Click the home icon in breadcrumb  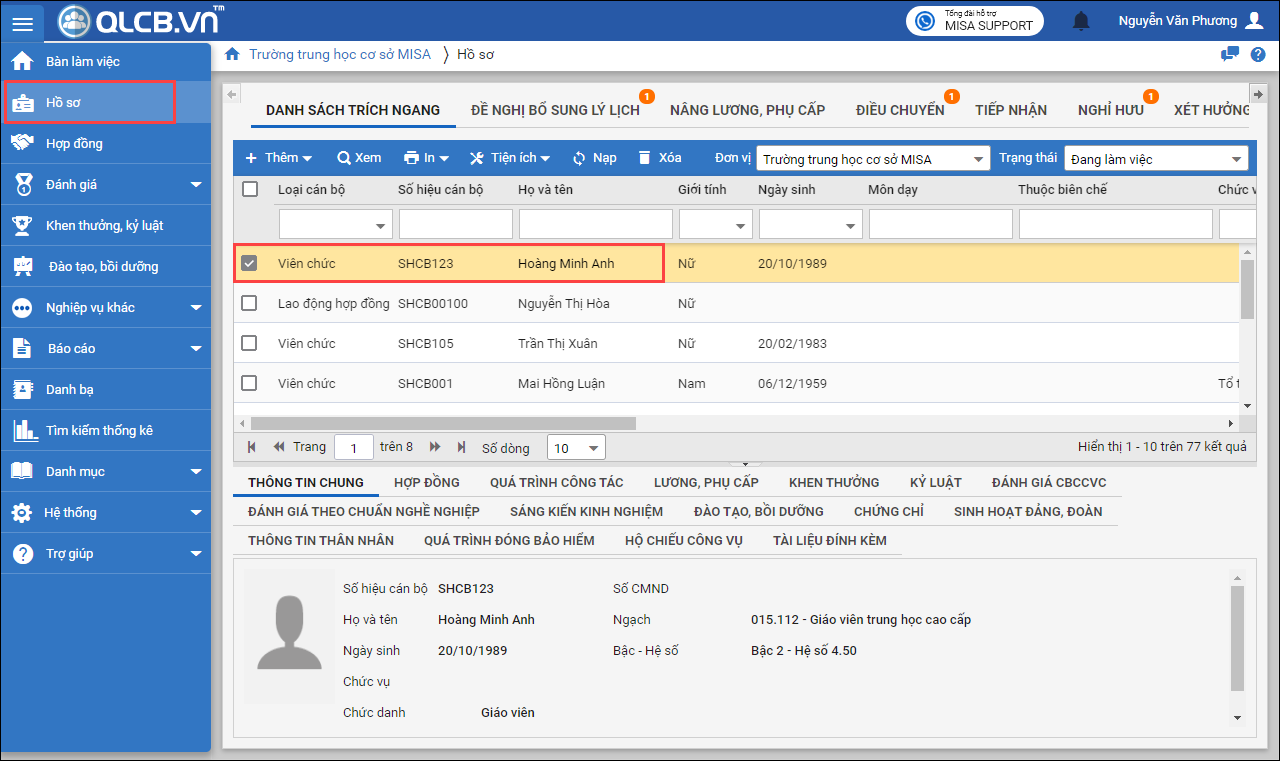[232, 54]
